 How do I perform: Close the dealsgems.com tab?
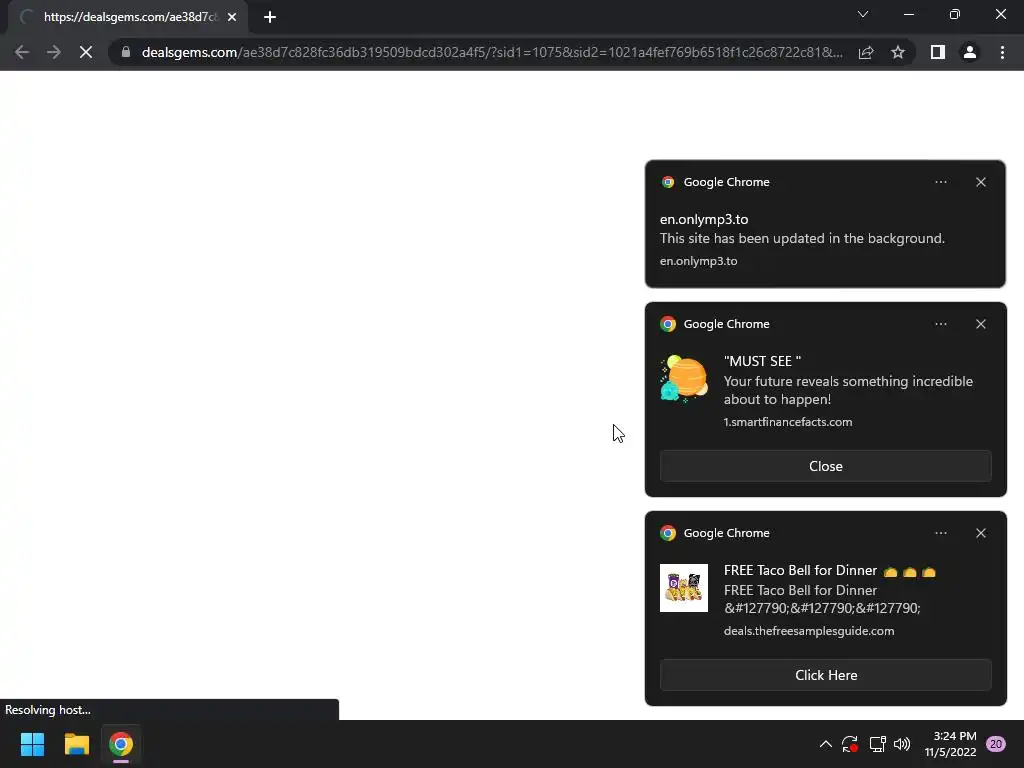point(232,17)
